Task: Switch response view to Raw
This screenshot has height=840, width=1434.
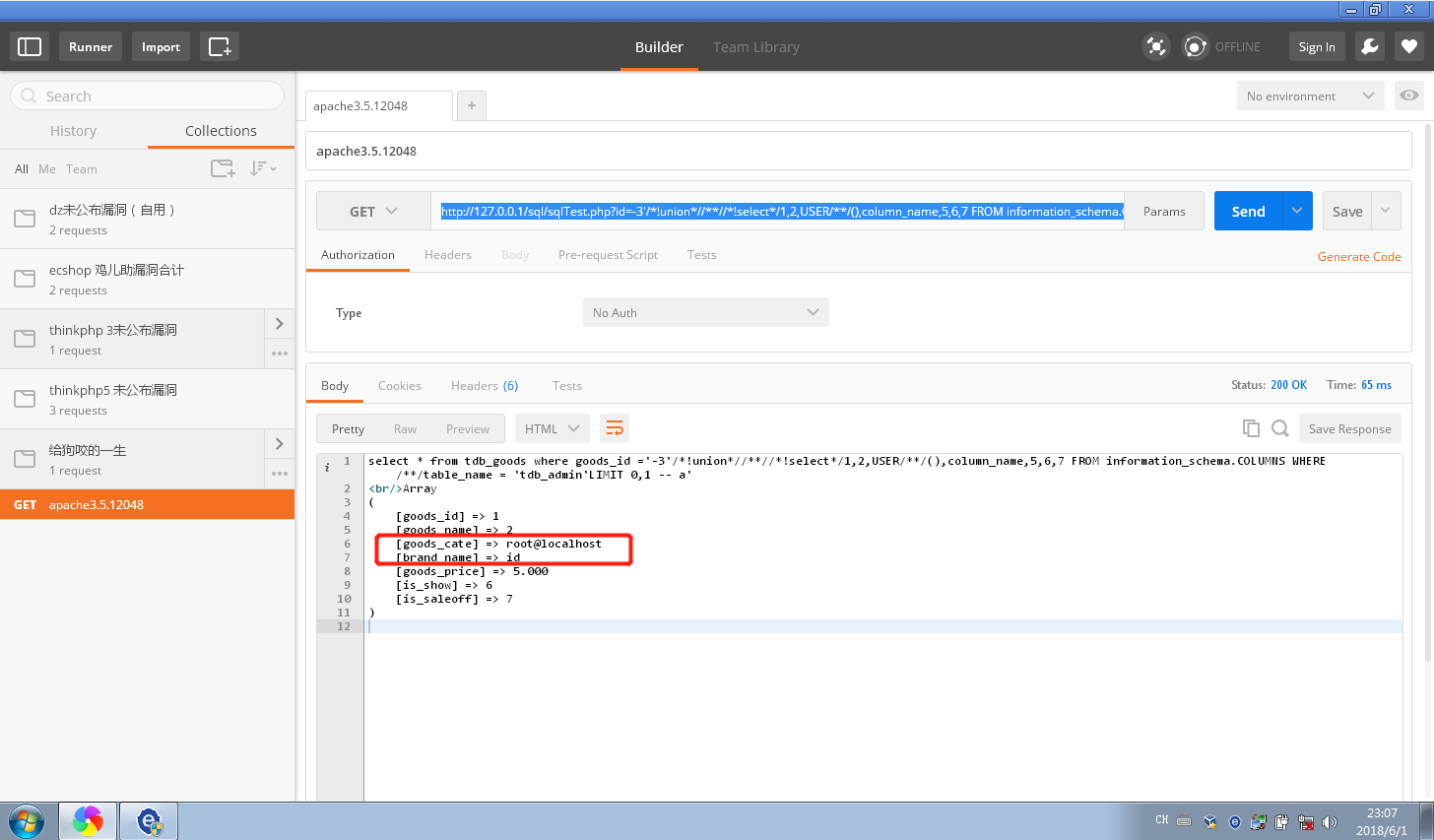Action: (405, 428)
